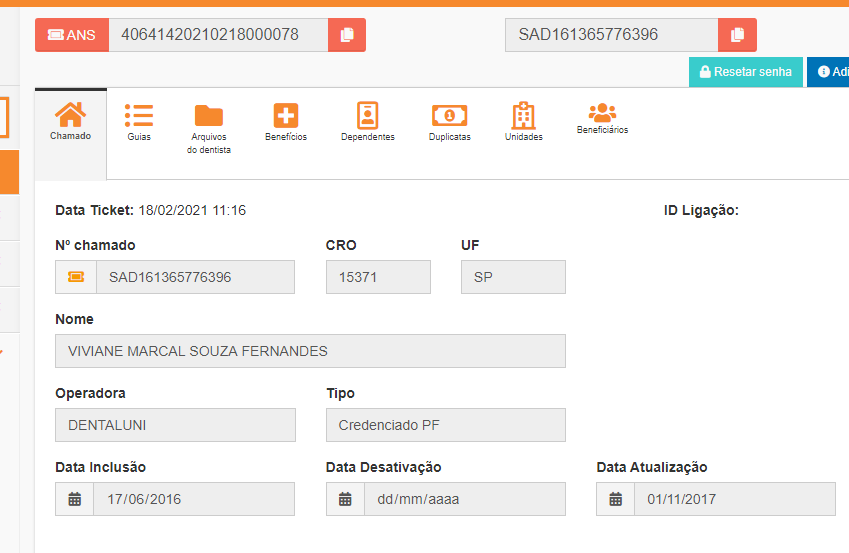This screenshot has width=849, height=553.
Task: Open calendar for Data Desativação
Action: (346, 499)
